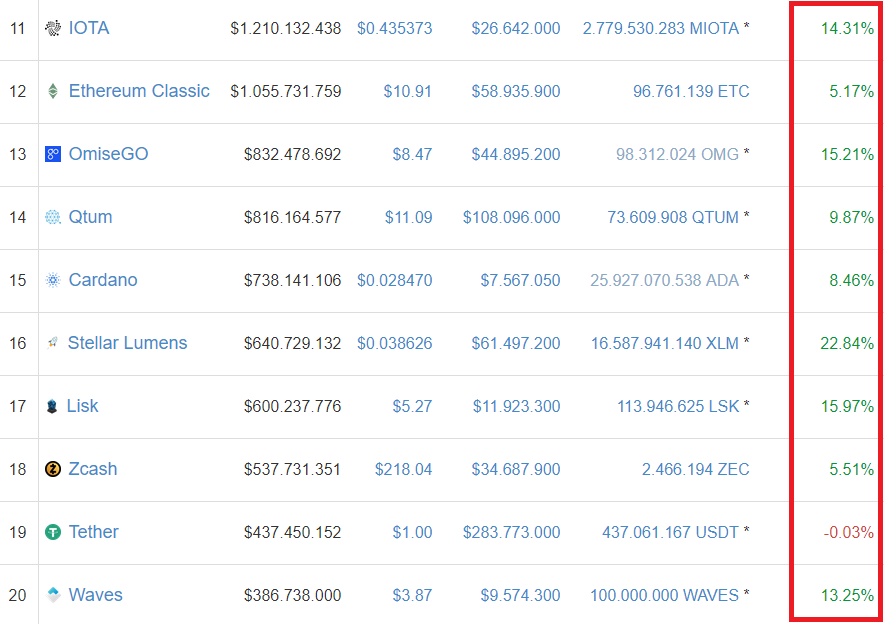Click Tether volume $283.773.000

pos(511,533)
